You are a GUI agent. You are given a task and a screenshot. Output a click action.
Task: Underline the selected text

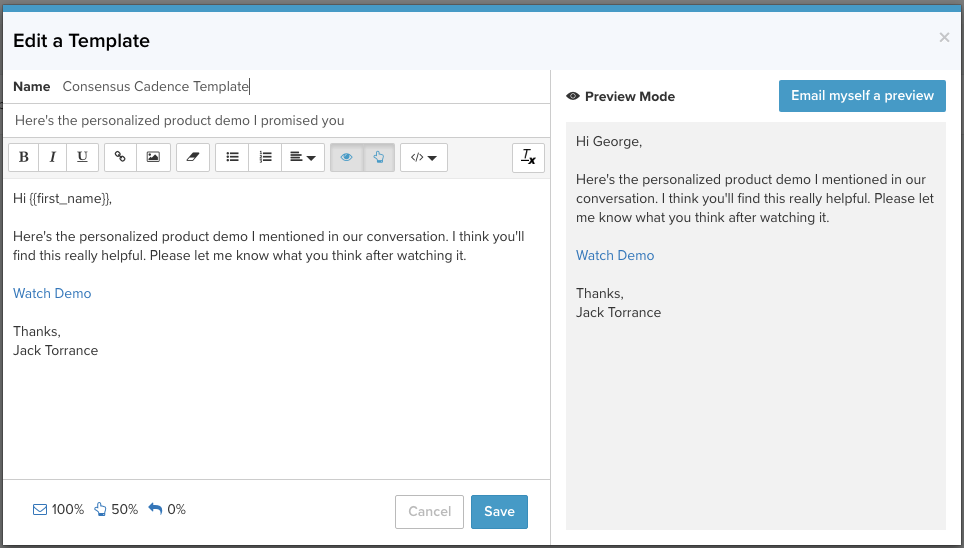click(x=82, y=158)
